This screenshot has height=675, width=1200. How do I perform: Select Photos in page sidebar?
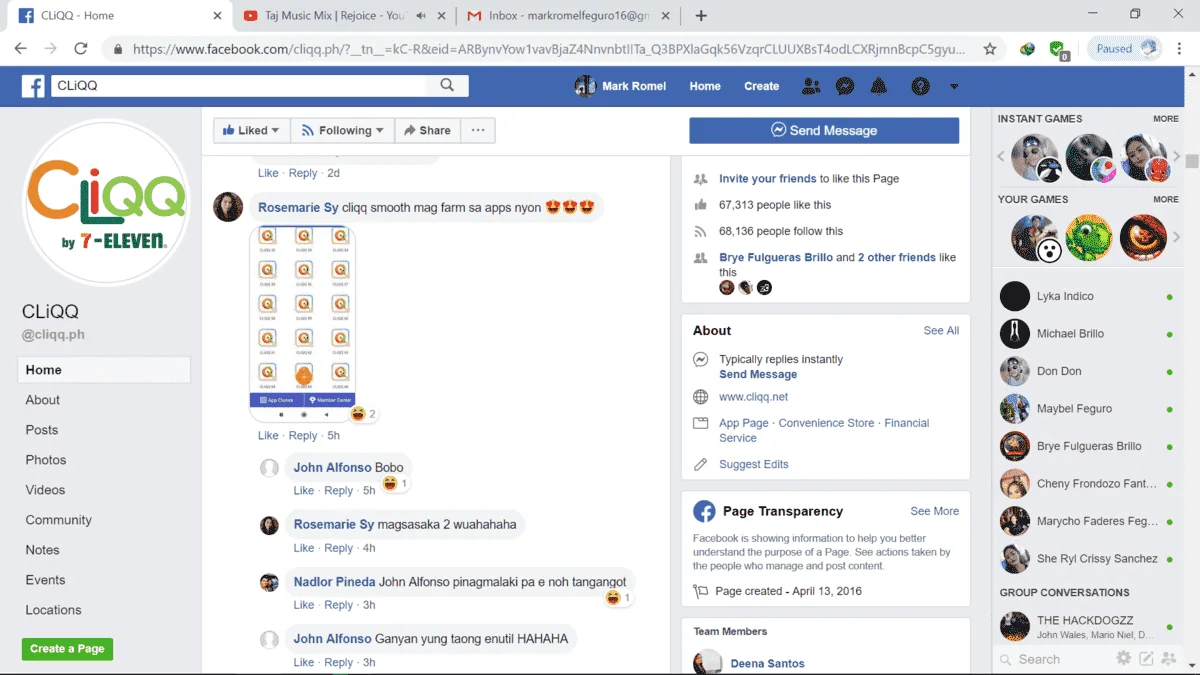click(46, 460)
